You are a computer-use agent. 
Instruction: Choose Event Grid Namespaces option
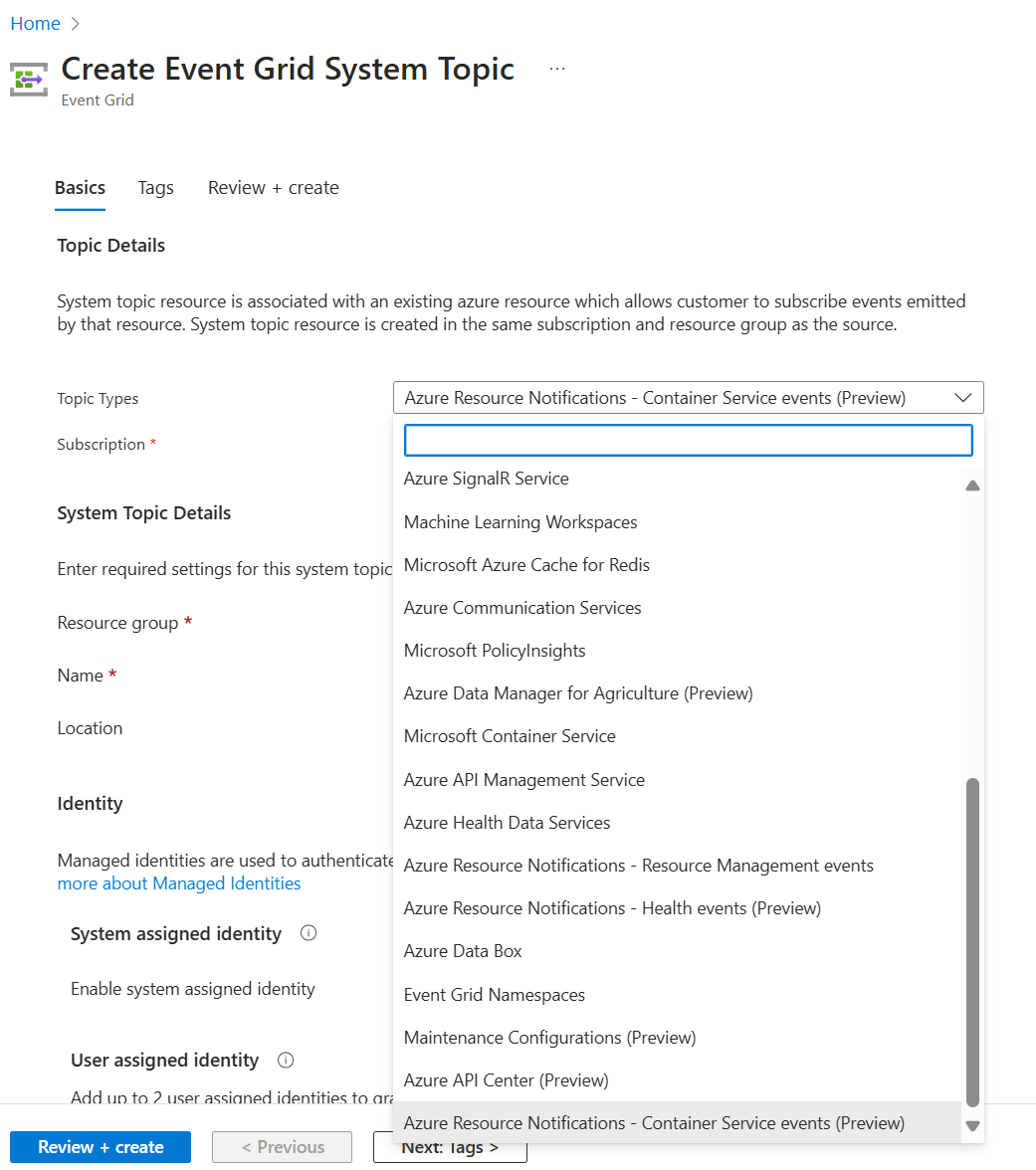pyautogui.click(x=678, y=995)
